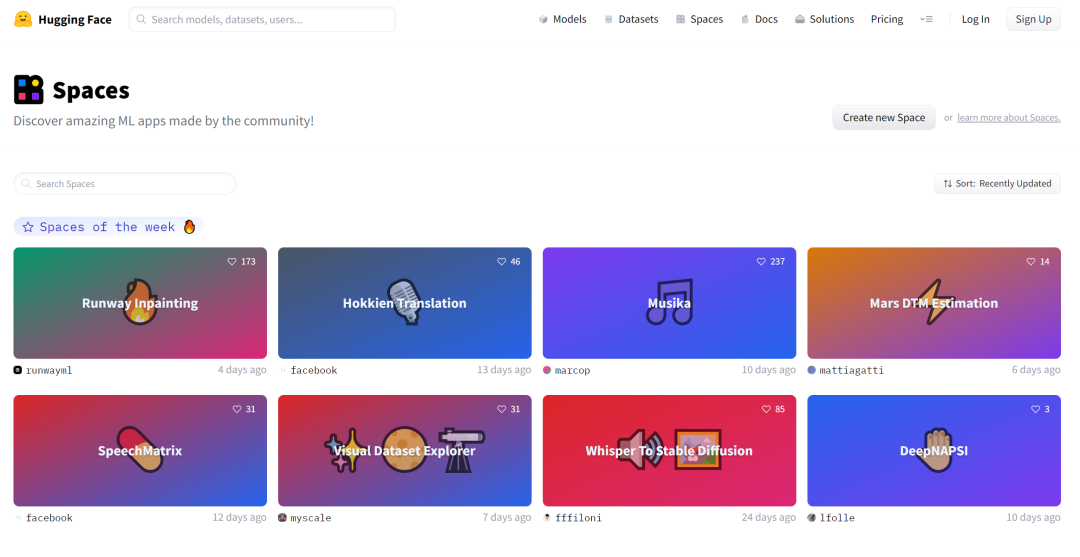Expand the more options menu beside Pricing

pos(926,19)
